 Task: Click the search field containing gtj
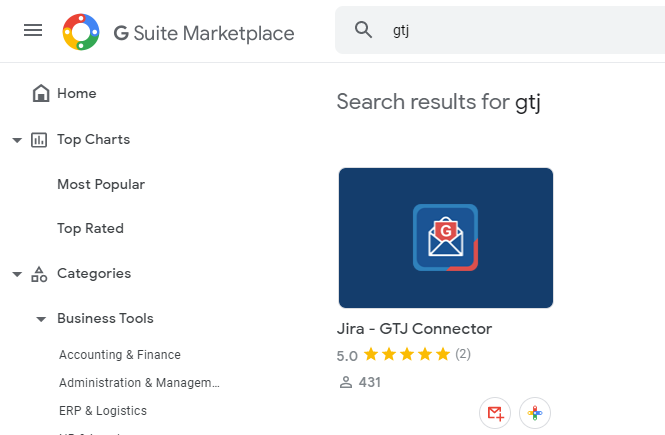click(500, 30)
